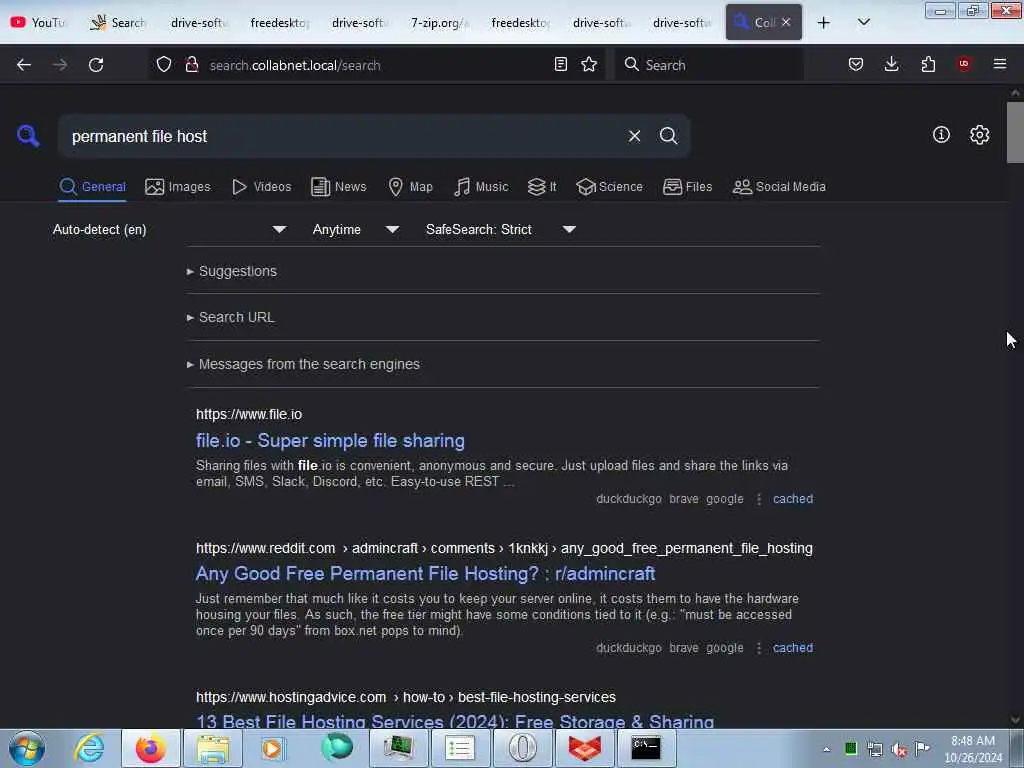1024x768 pixels.
Task: Select the Map search category
Action: [410, 187]
